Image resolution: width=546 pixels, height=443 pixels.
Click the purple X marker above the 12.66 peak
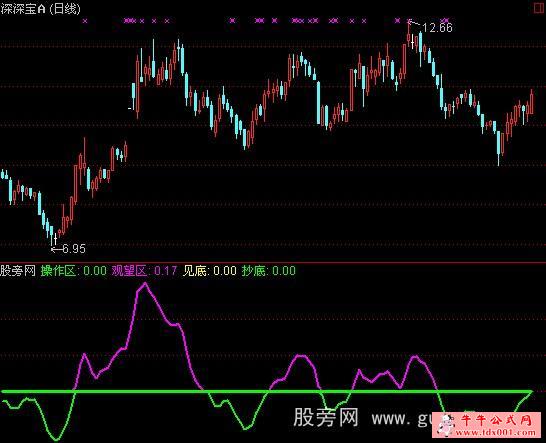(x=410, y=21)
